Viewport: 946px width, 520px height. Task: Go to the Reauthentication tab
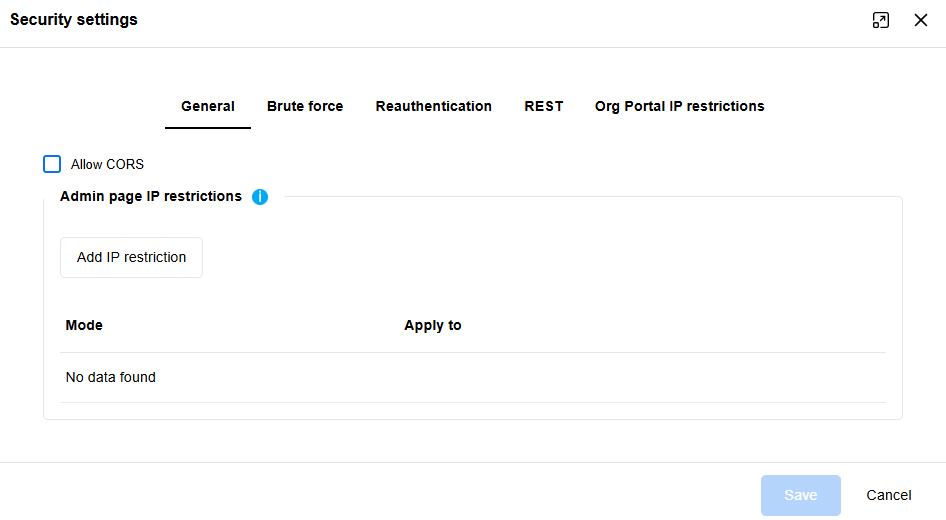434,106
